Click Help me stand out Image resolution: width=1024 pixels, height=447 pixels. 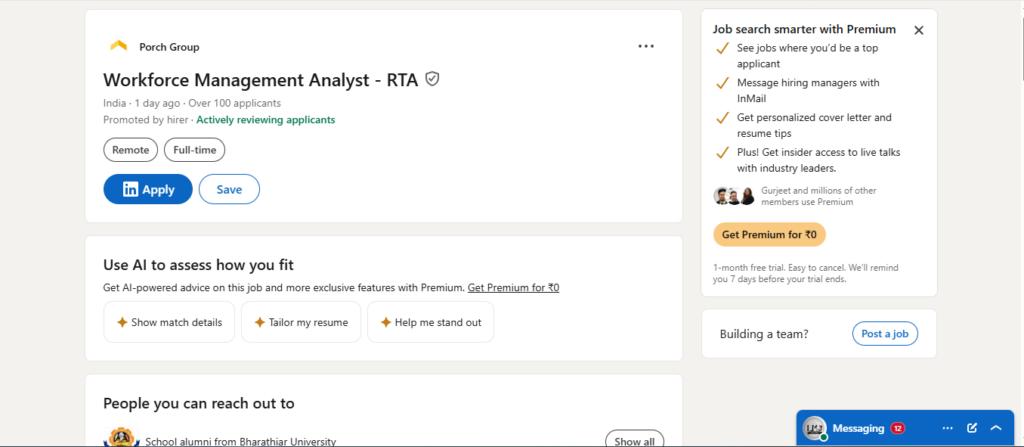tap(430, 322)
